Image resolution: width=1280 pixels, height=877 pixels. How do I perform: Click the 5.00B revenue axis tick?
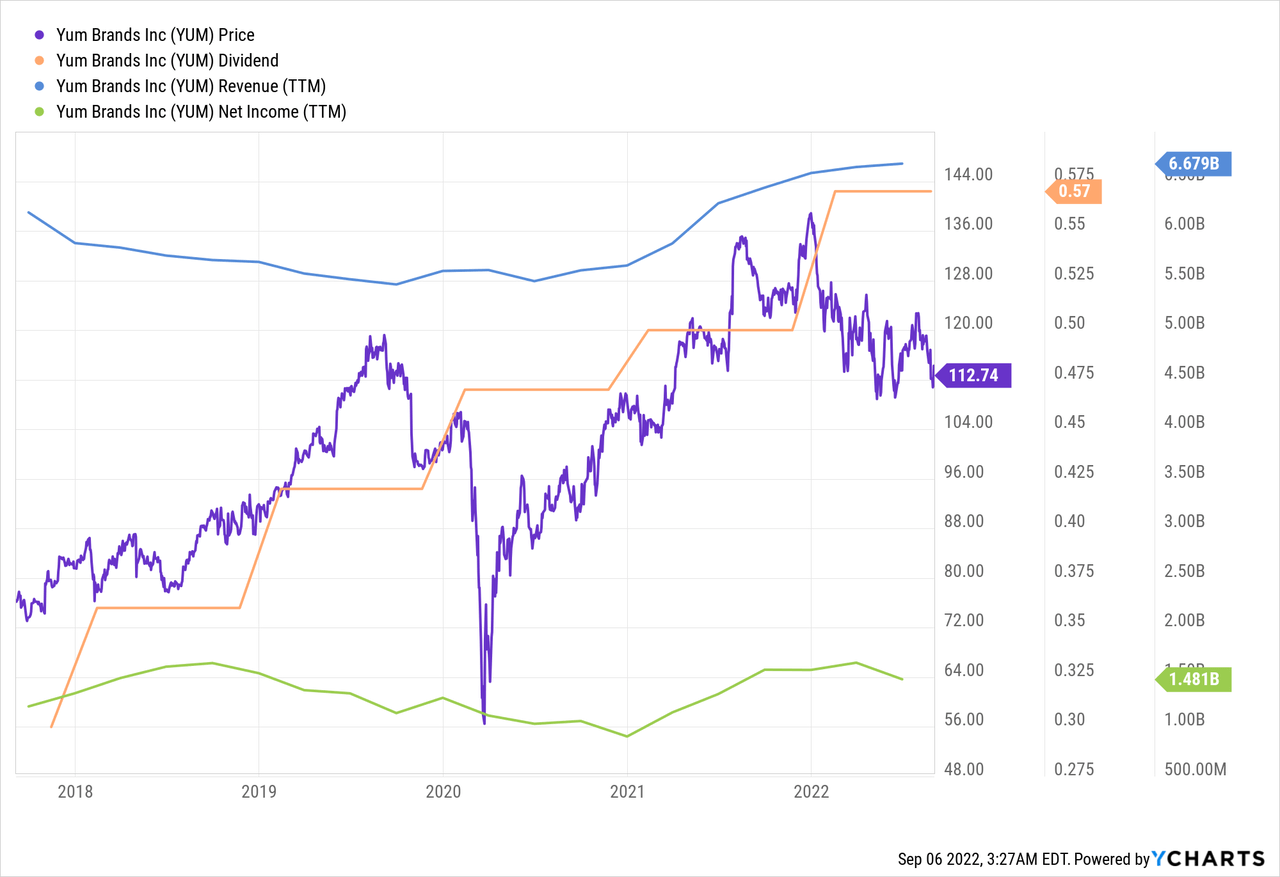pos(1184,323)
